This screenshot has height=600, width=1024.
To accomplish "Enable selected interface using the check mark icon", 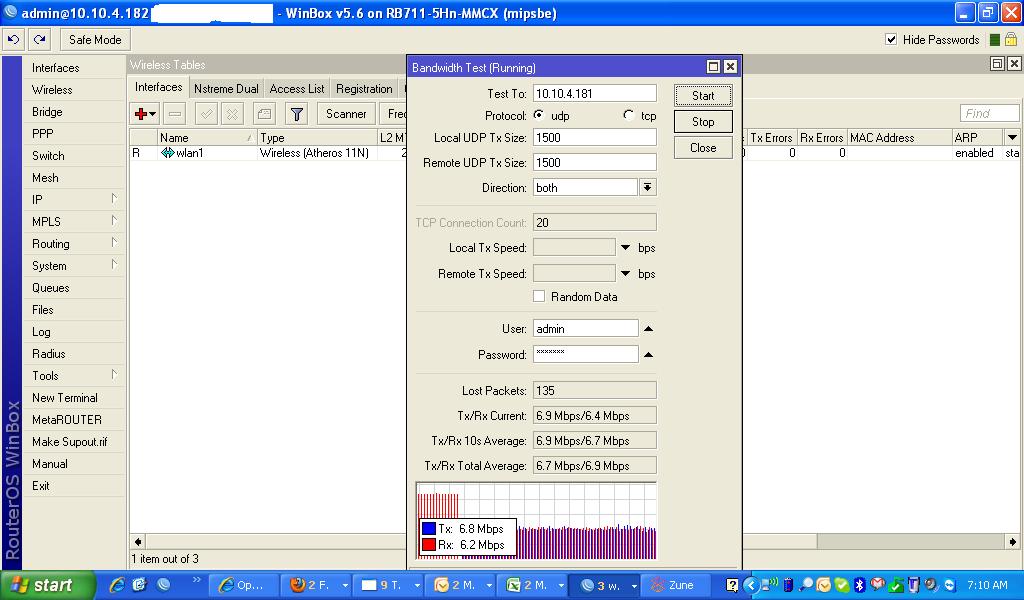I will point(206,113).
